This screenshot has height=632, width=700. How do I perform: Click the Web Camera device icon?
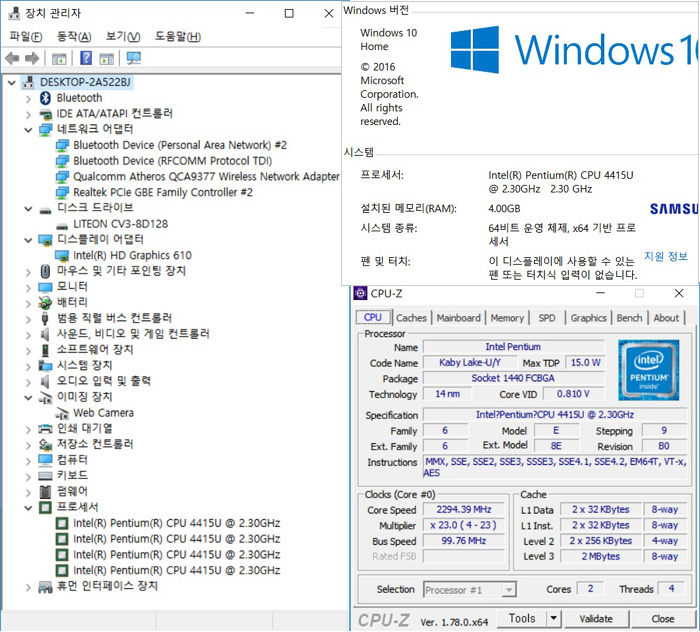(x=62, y=413)
